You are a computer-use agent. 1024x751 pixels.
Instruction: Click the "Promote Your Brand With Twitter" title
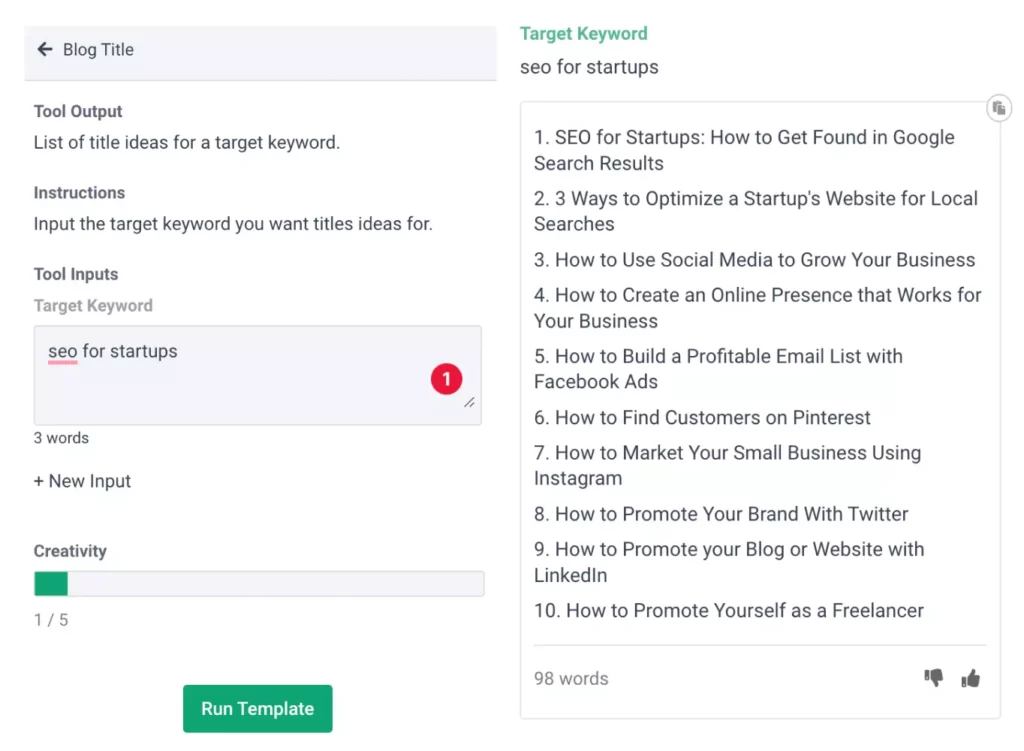click(x=721, y=514)
